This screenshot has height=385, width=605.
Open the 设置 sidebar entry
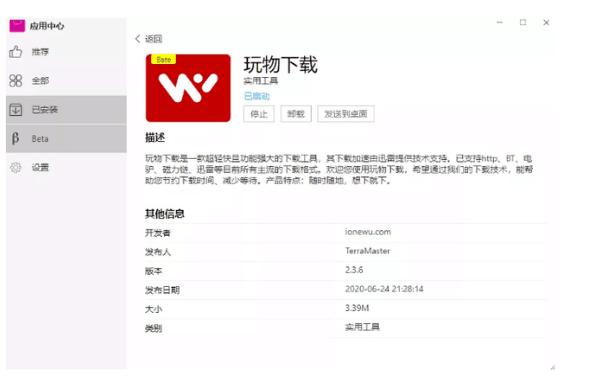[66, 167]
